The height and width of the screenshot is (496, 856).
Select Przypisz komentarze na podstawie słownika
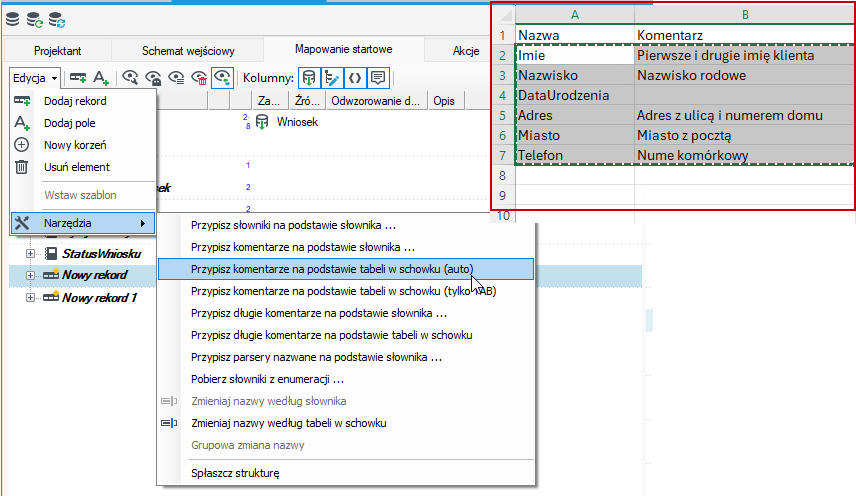pyautogui.click(x=346, y=247)
